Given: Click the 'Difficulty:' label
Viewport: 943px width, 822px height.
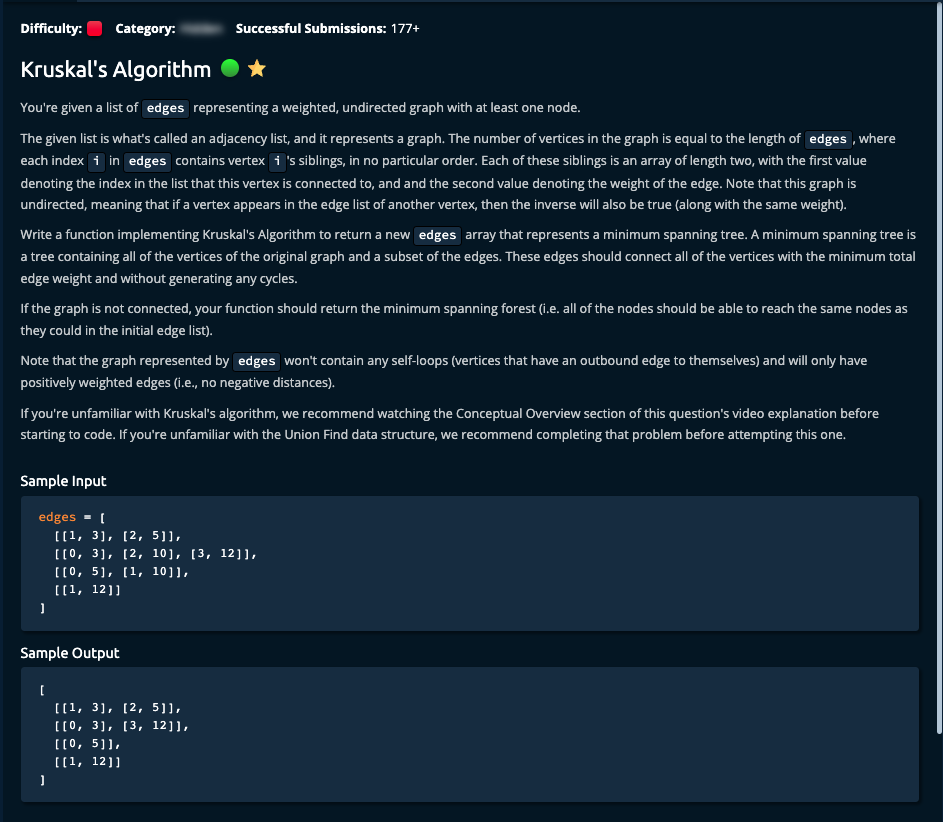Looking at the screenshot, I should coord(51,29).
